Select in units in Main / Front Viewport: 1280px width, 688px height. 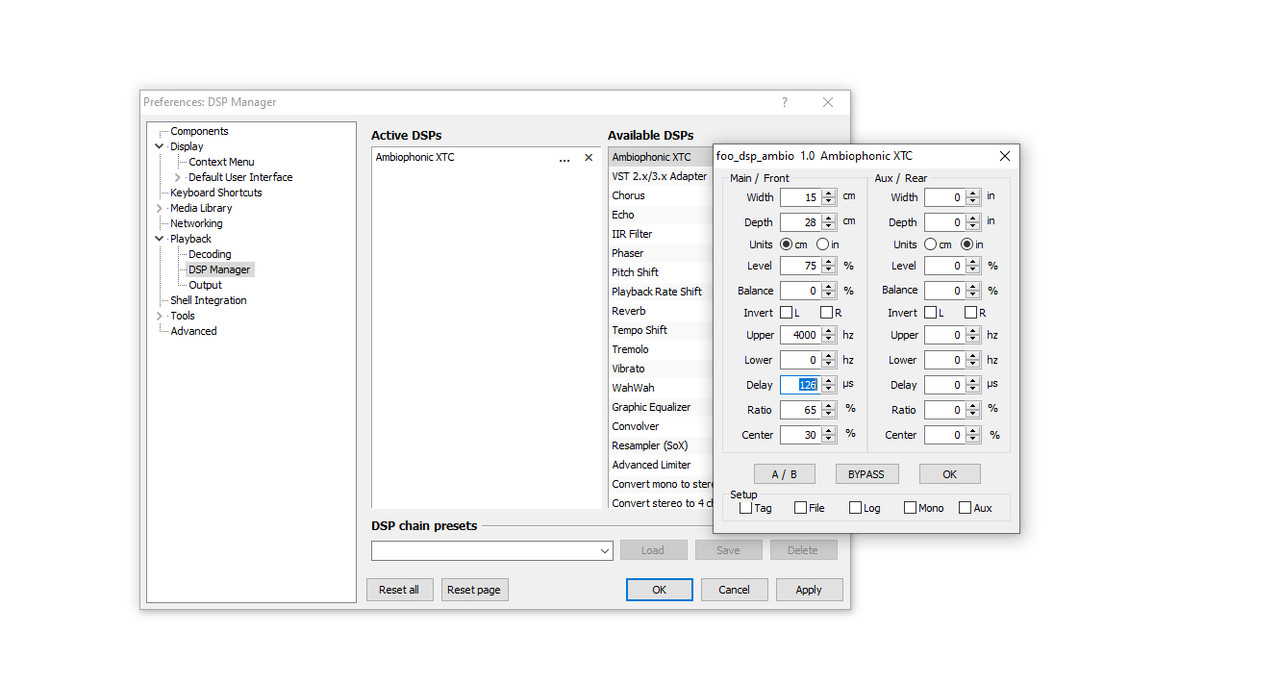(x=822, y=244)
